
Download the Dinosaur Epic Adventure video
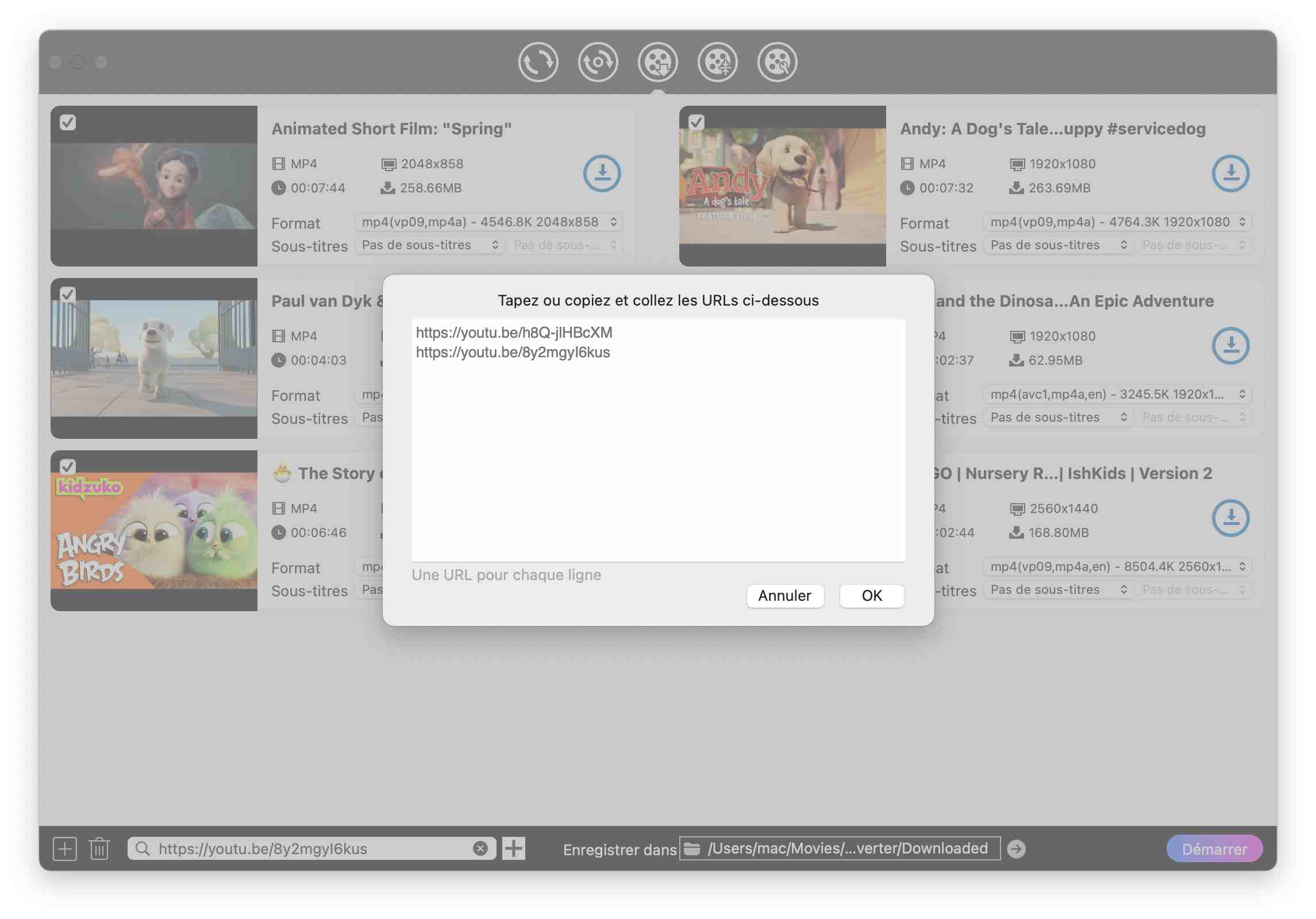point(1230,345)
